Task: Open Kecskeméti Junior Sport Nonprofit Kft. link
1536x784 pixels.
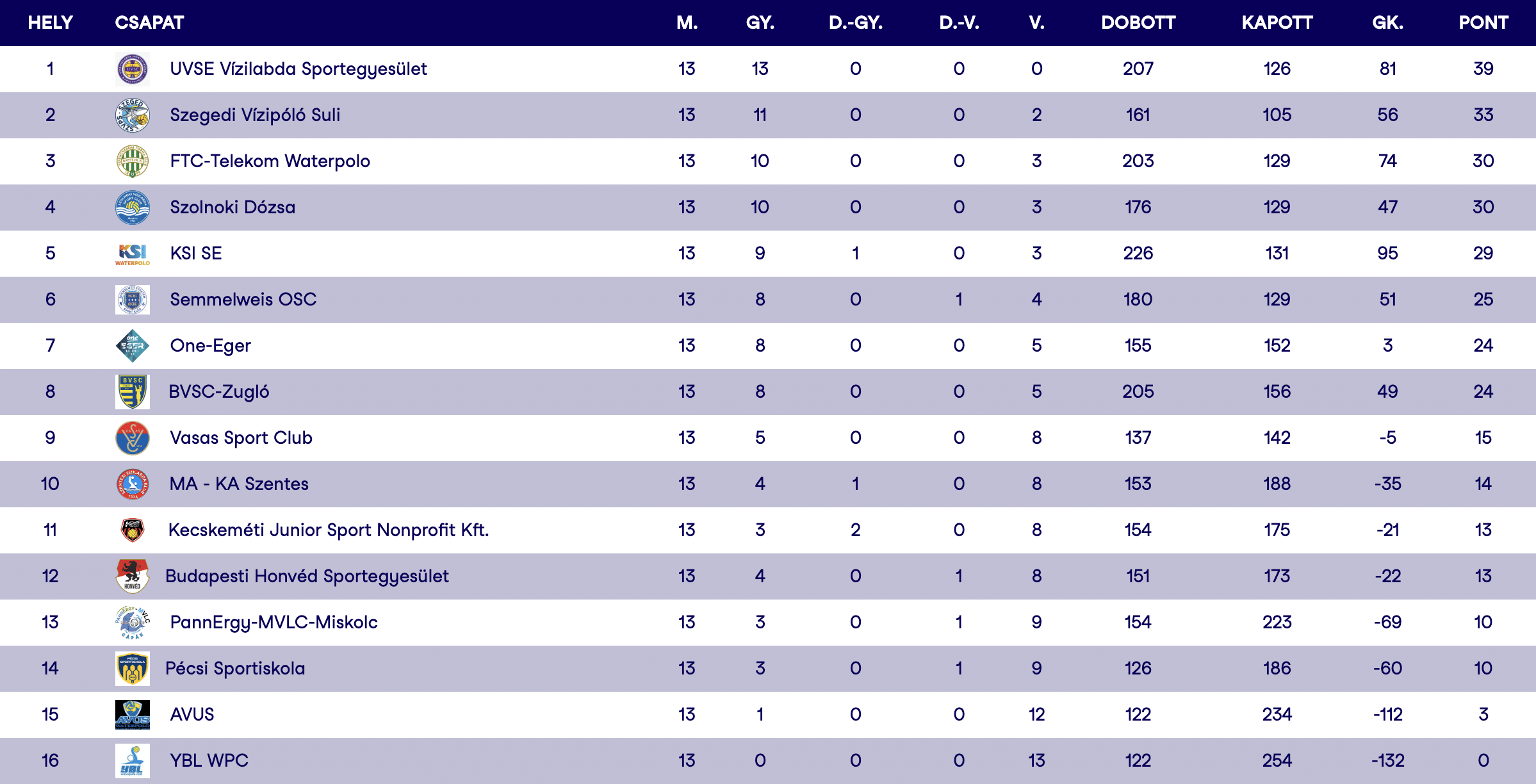Action: tap(328, 530)
